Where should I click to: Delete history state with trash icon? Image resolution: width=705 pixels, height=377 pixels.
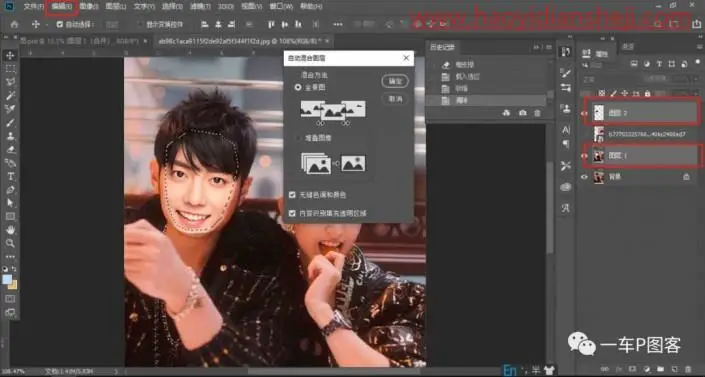tap(537, 113)
